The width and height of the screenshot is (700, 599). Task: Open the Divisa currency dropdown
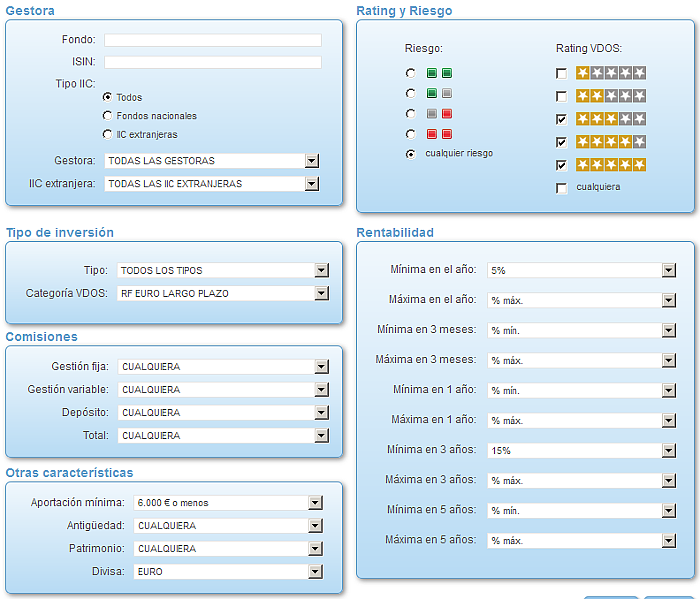[x=228, y=572]
